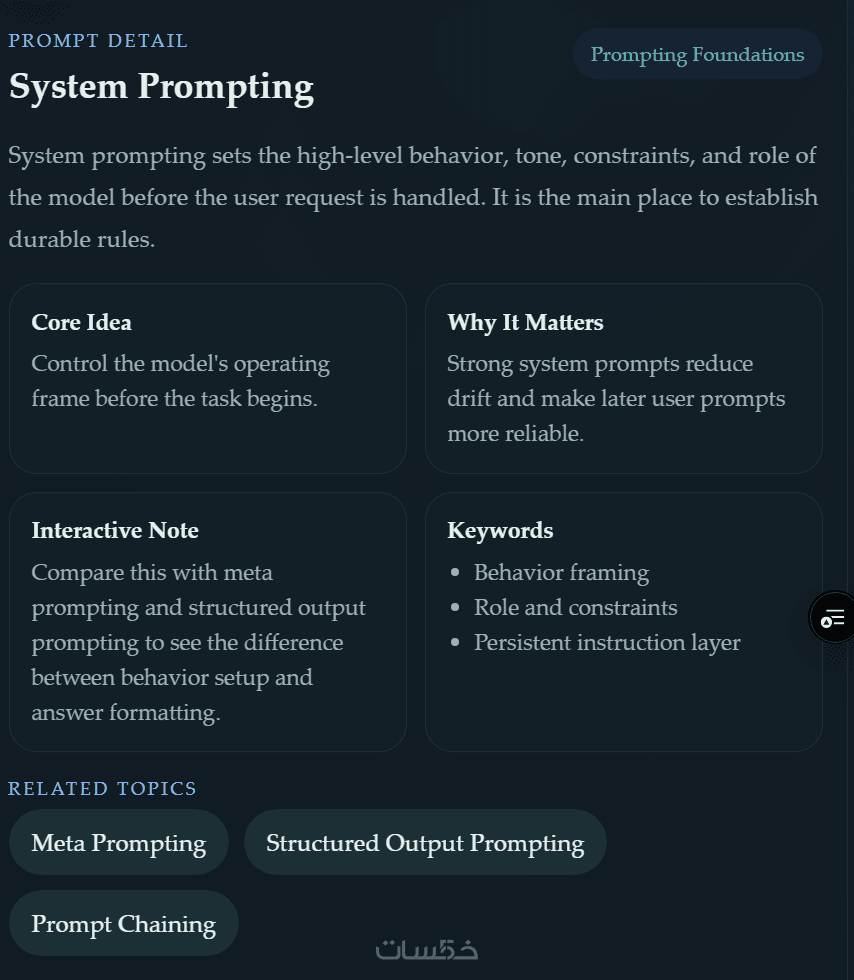Click the PROMPT DETAIL section label
854x980 pixels.
[x=98, y=41]
